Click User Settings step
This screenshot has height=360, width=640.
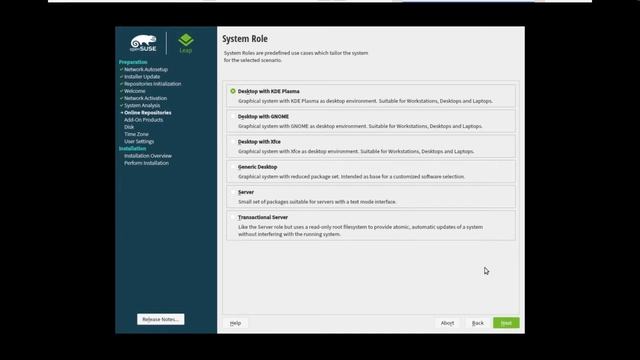tap(139, 142)
